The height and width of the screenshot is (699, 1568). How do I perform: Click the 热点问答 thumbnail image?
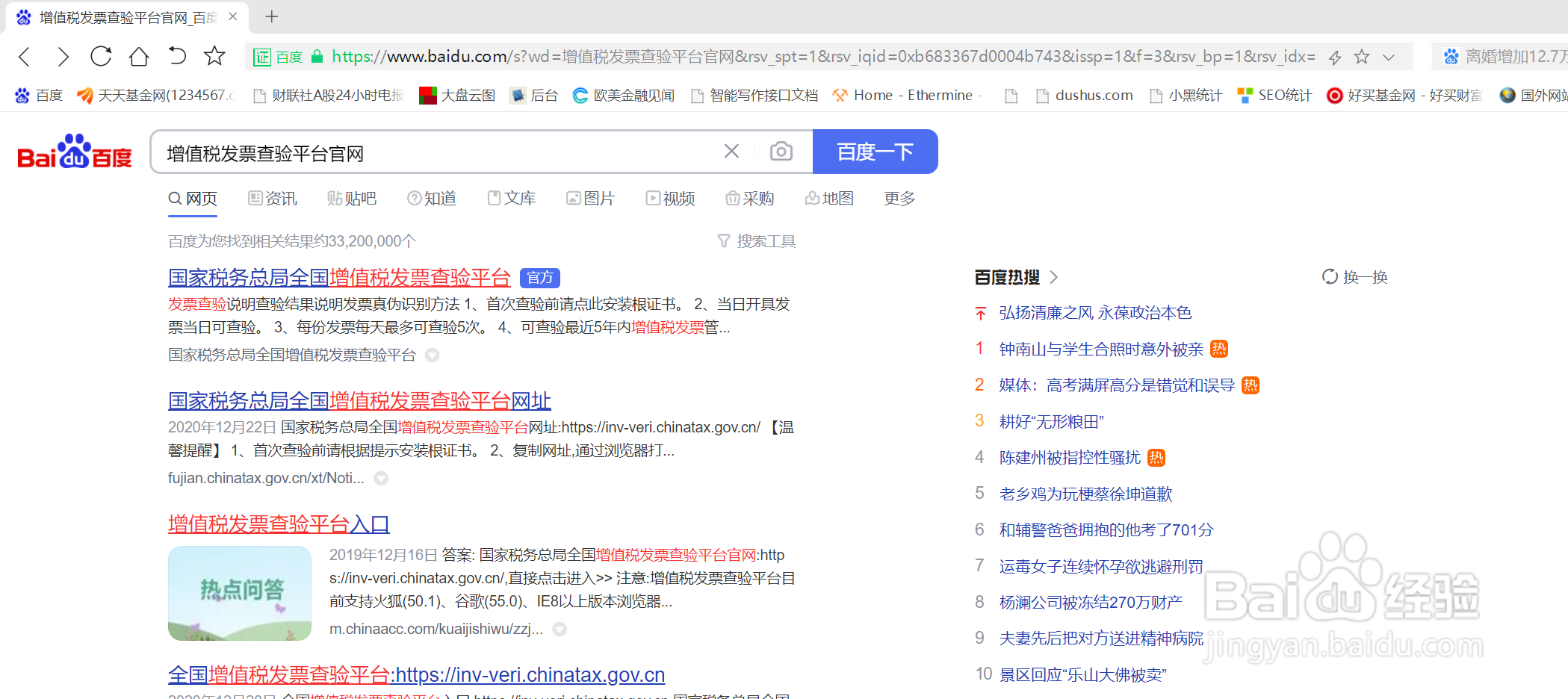(240, 593)
